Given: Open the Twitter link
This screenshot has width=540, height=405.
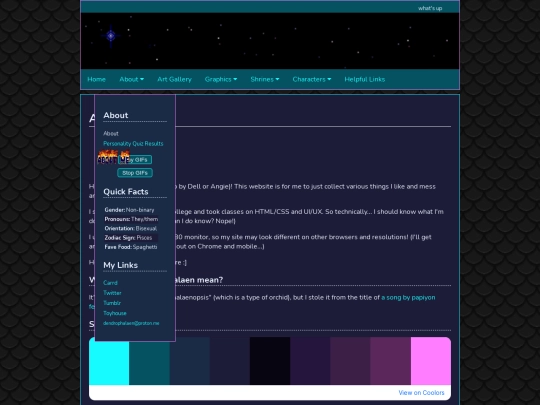Looking at the screenshot, I should (112, 293).
